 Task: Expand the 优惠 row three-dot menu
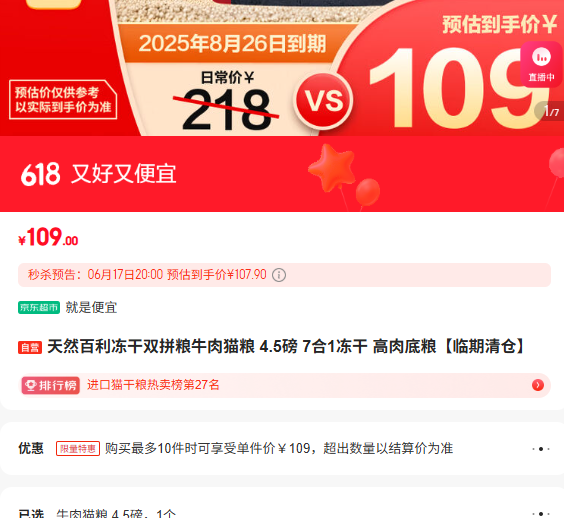(541, 449)
